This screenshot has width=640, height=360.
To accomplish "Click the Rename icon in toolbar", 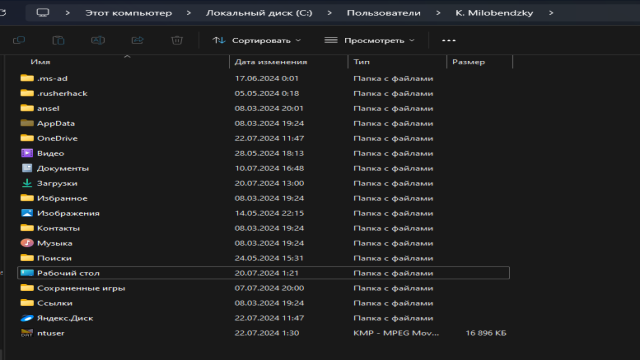I will (98, 40).
